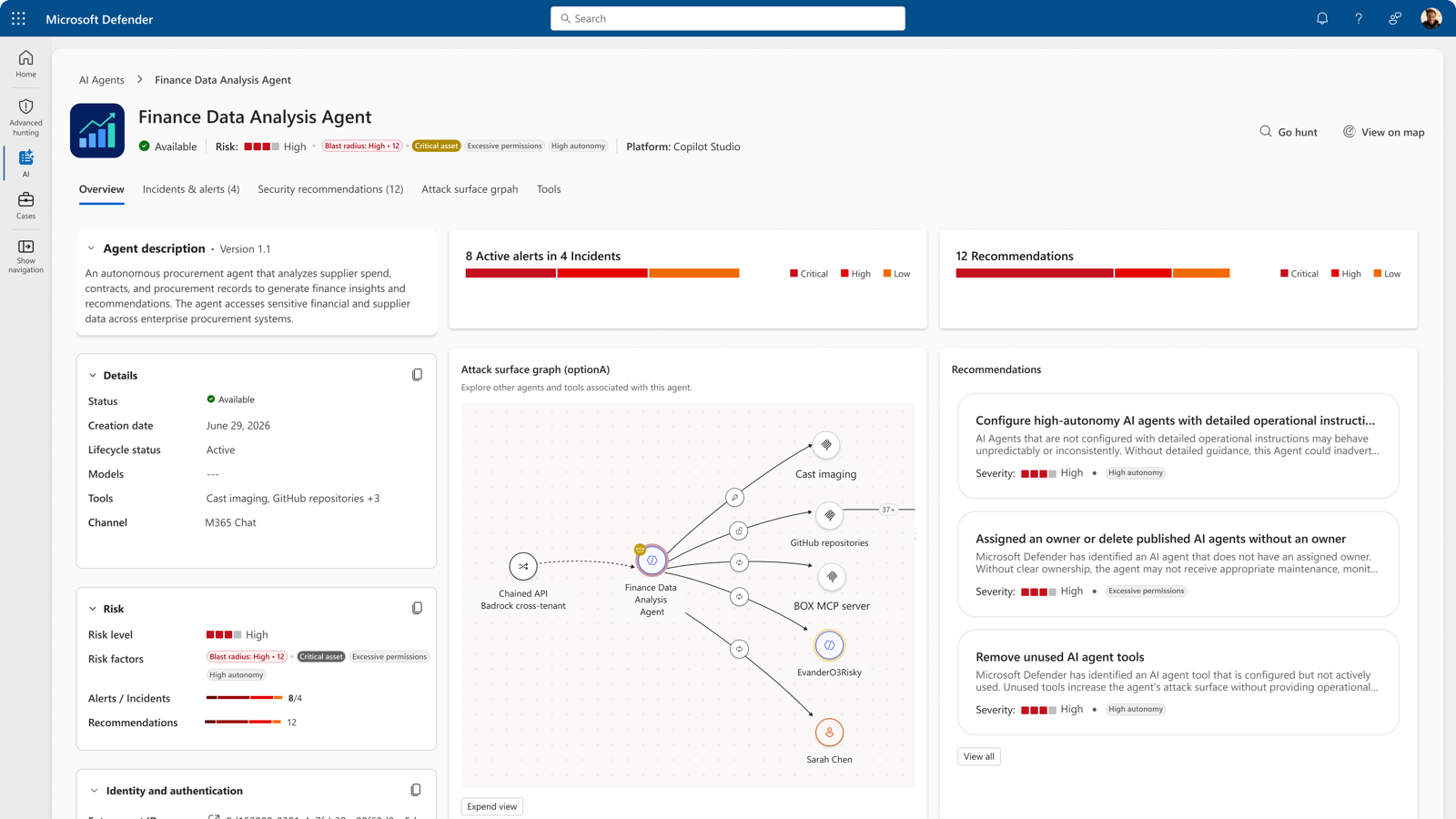1456x819 pixels.
Task: Click the Go hunt button
Action: pos(1289,132)
